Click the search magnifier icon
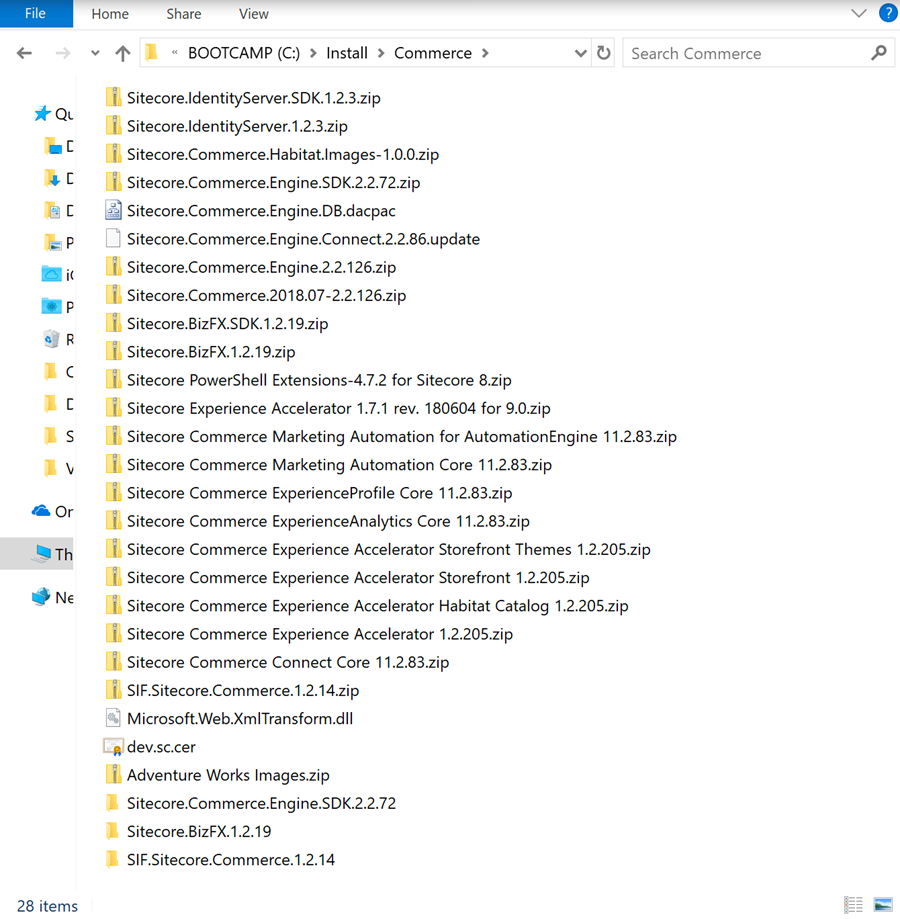900x919 pixels. click(x=878, y=53)
